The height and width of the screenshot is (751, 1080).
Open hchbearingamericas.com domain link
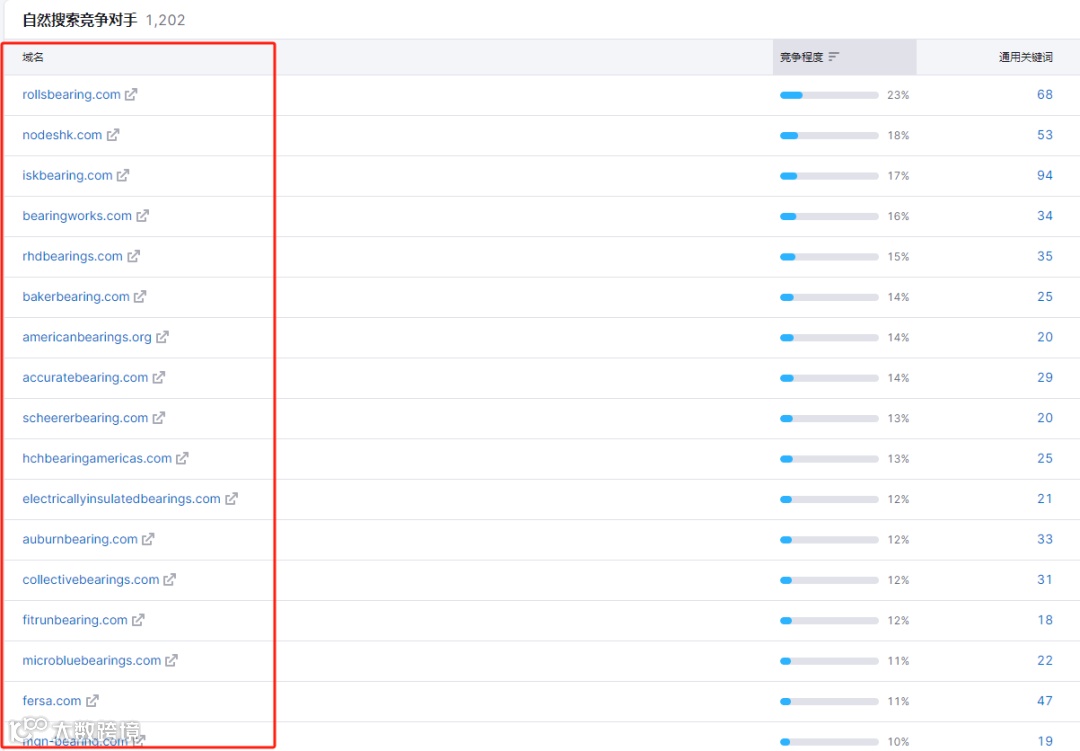coord(97,458)
